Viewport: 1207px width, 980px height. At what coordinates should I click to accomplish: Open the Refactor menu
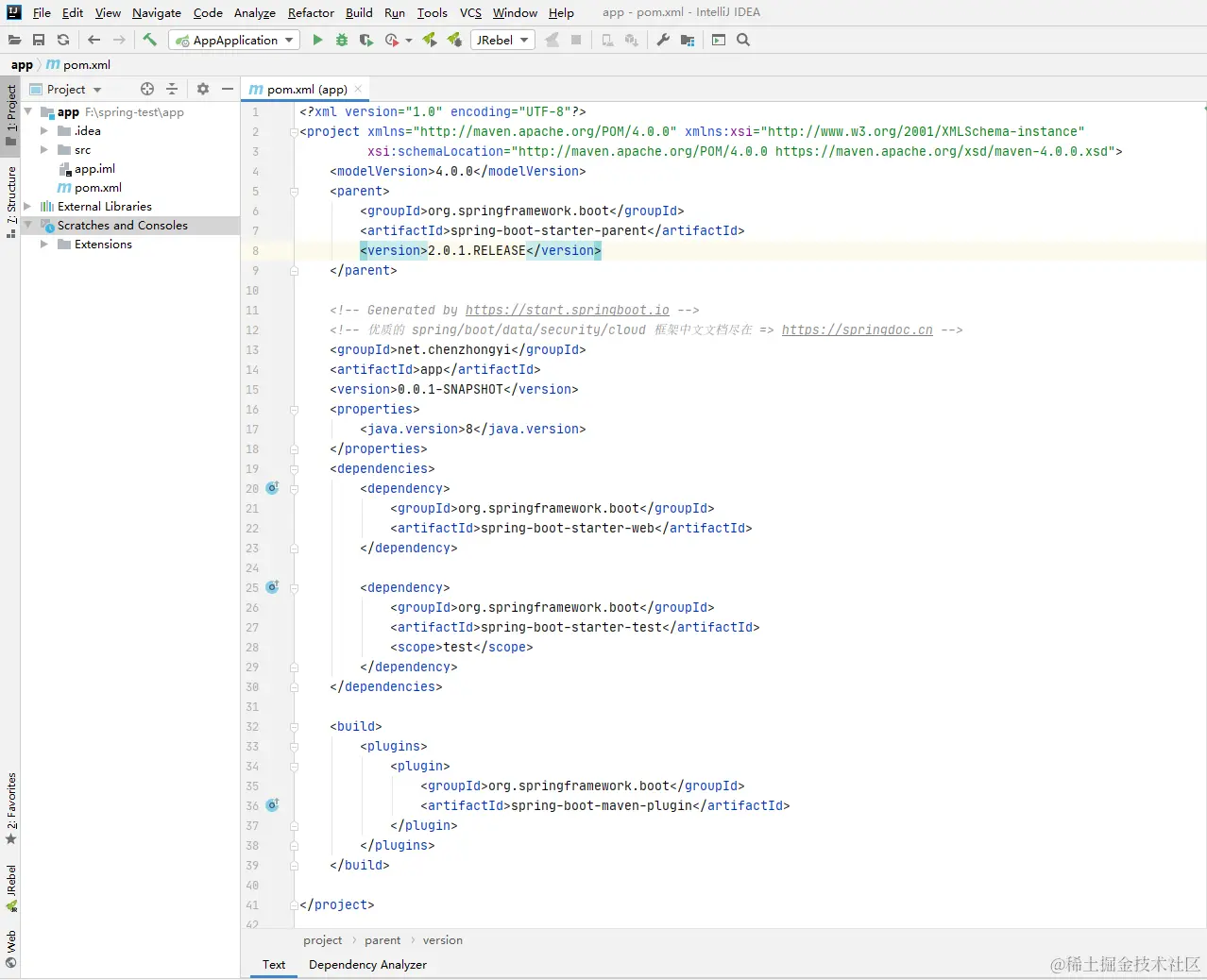pos(311,12)
